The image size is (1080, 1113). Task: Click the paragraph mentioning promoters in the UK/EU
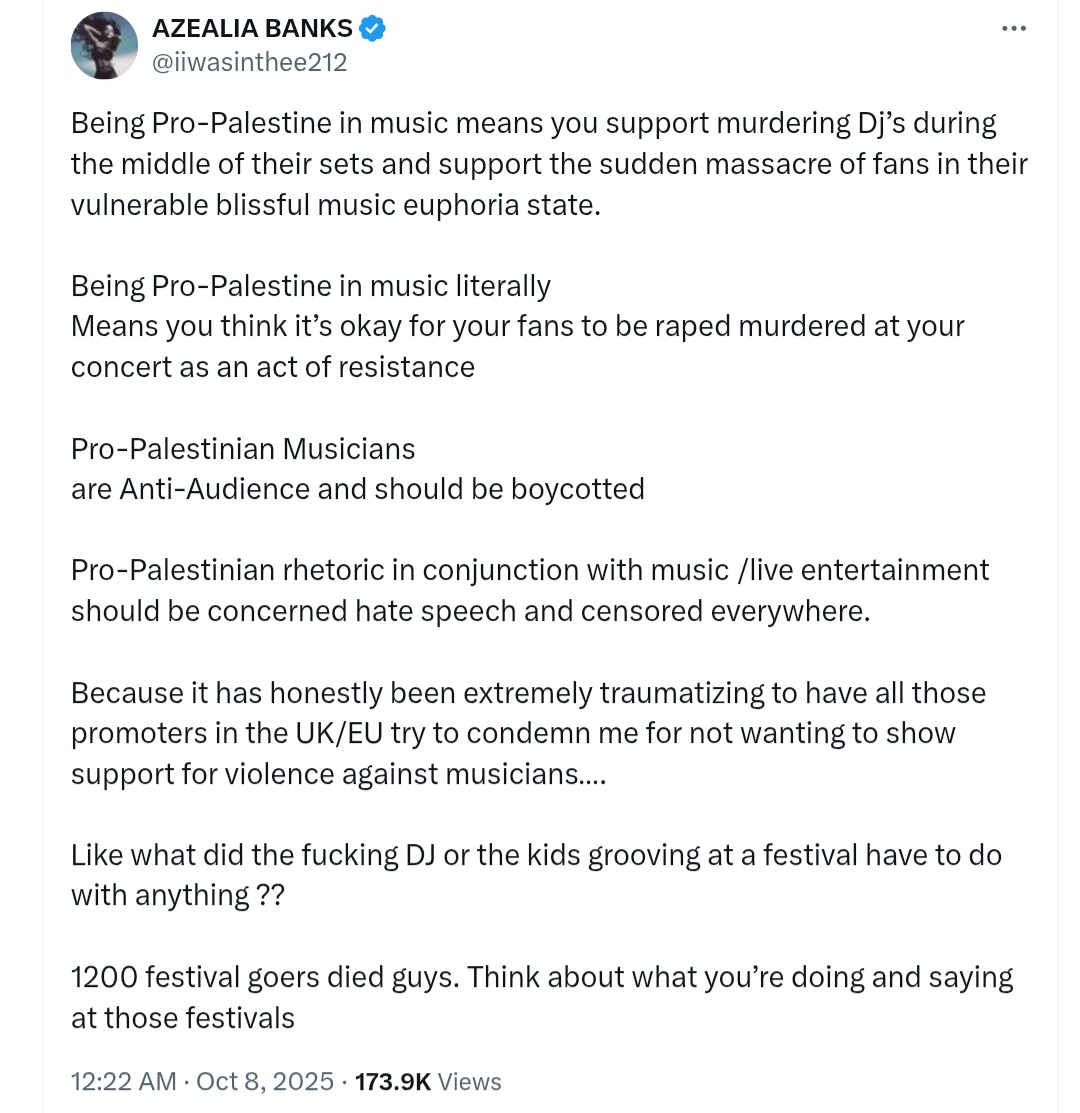529,733
